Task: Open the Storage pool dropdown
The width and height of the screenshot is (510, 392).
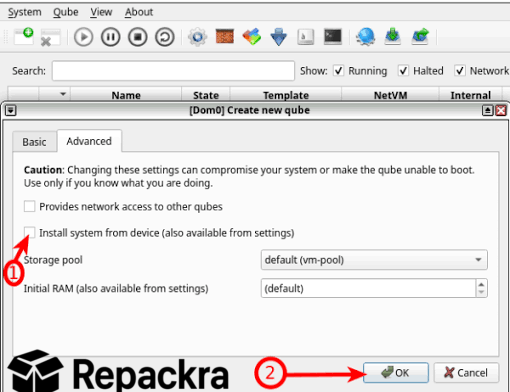Action: [374, 260]
